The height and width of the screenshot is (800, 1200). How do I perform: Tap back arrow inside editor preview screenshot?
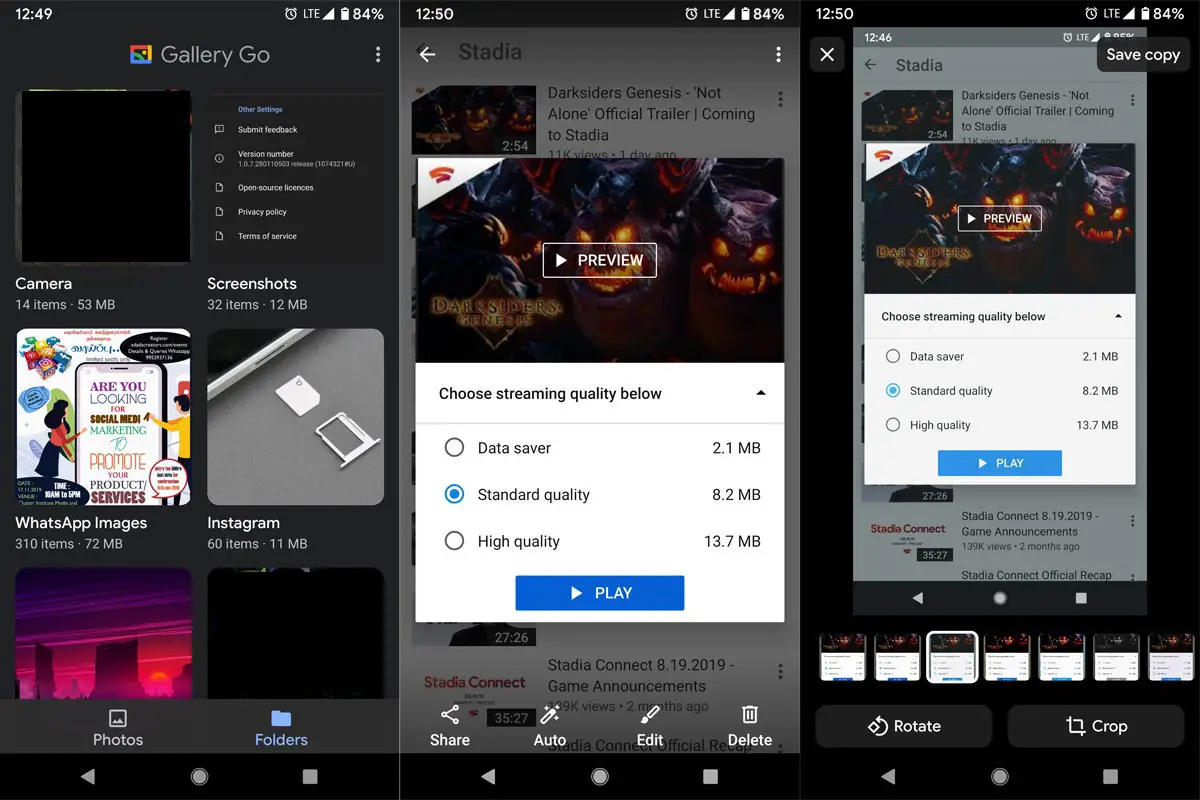pos(870,65)
